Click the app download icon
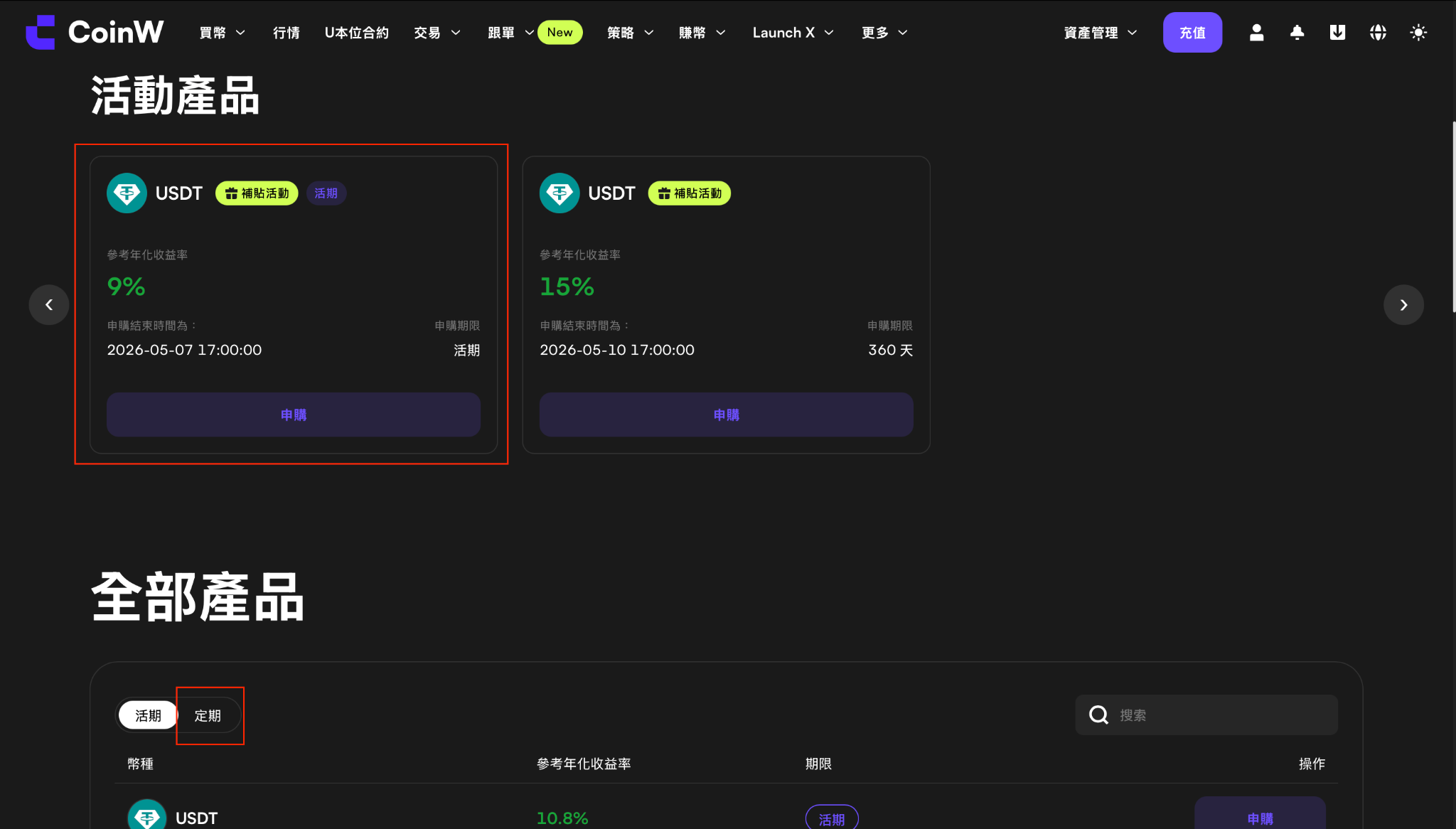Viewport: 1456px width, 829px height. pos(1337,33)
